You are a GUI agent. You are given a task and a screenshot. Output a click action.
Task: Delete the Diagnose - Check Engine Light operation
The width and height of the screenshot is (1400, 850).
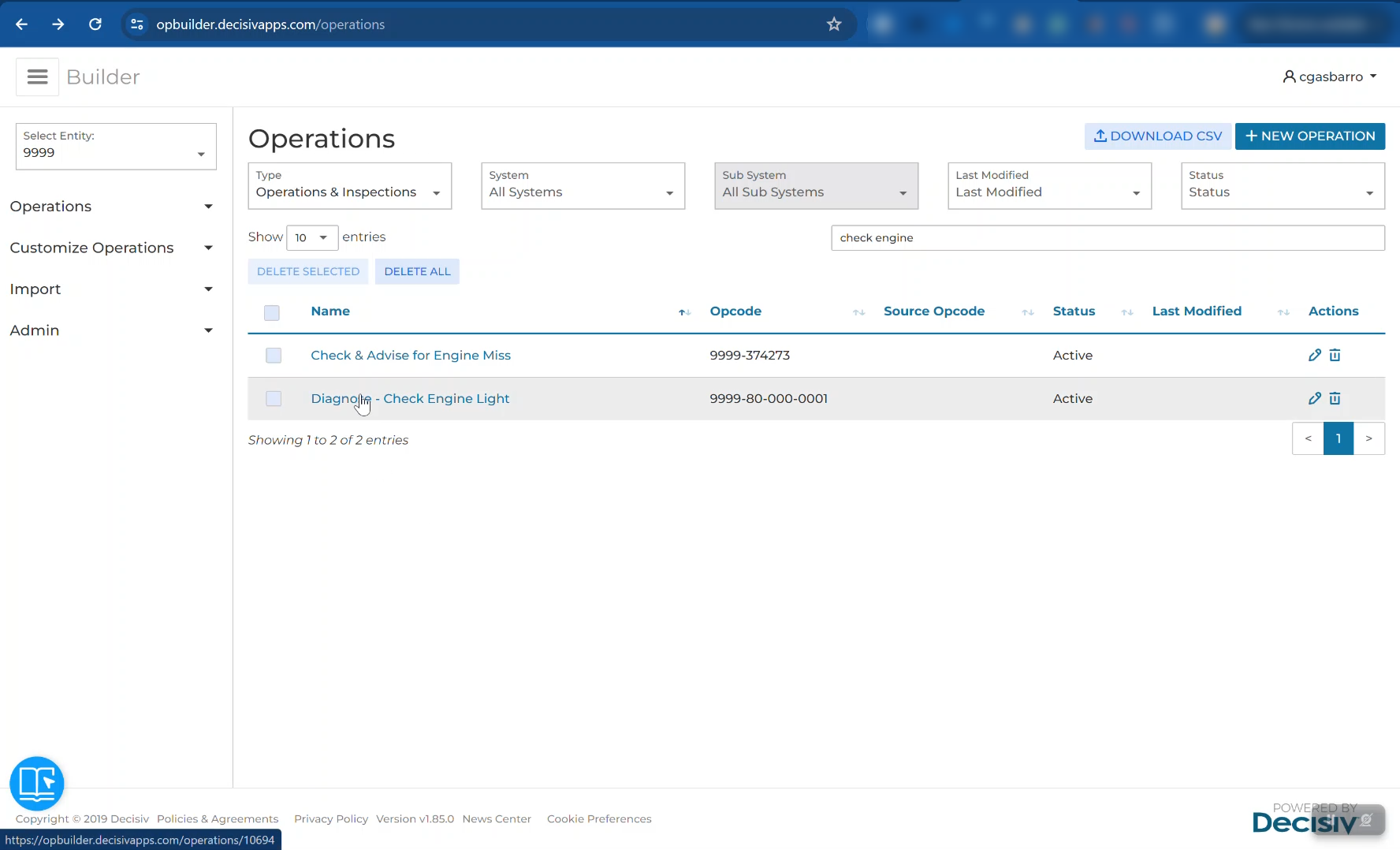coord(1335,398)
